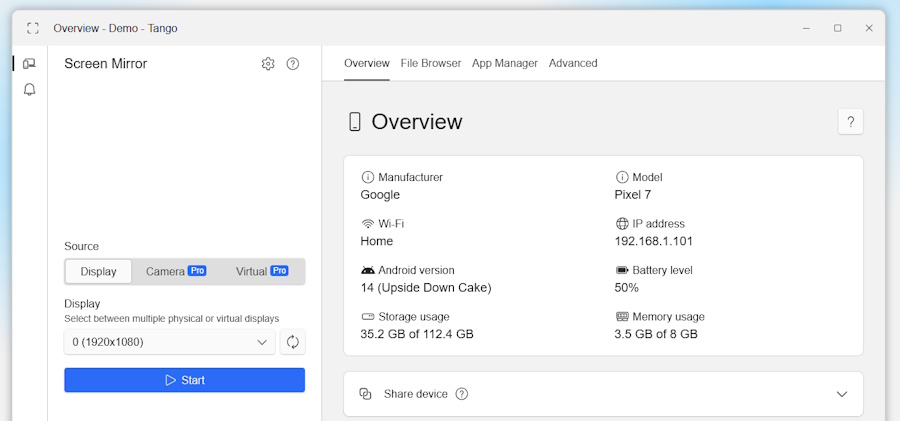Open the display resolution dropdown

coord(169,342)
